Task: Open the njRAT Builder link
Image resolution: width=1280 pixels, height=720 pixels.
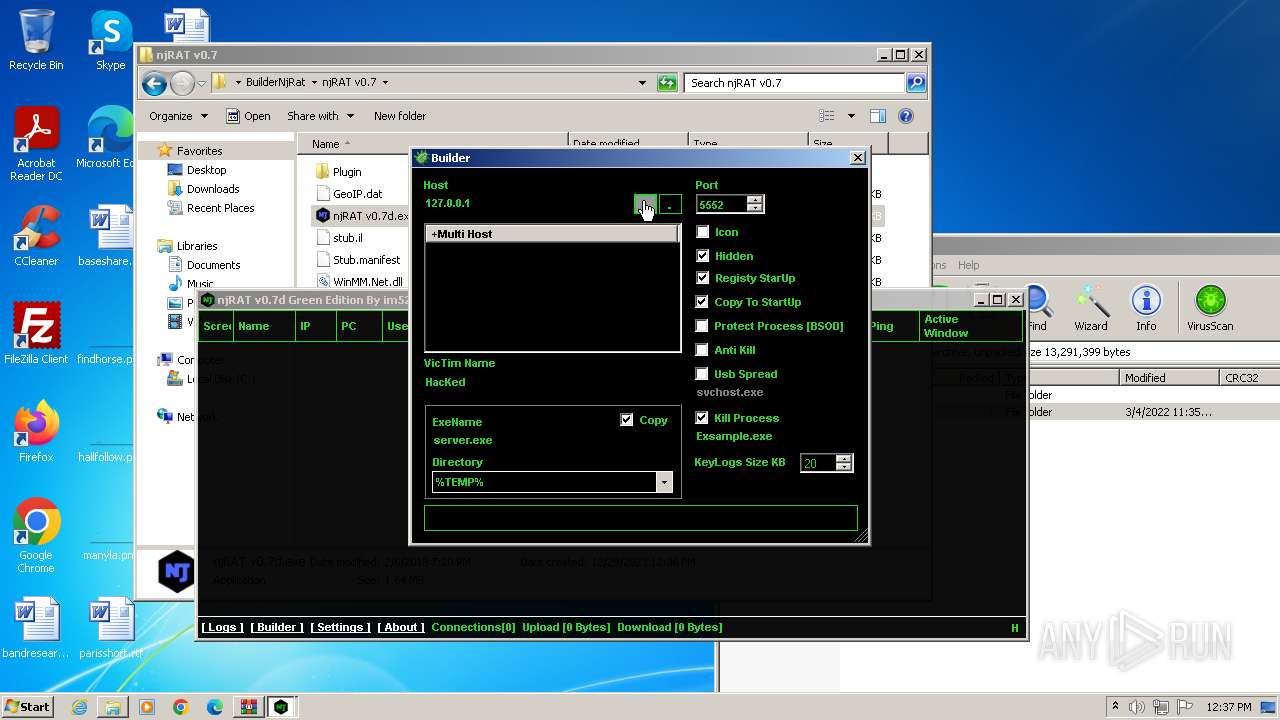Action: [x=277, y=627]
